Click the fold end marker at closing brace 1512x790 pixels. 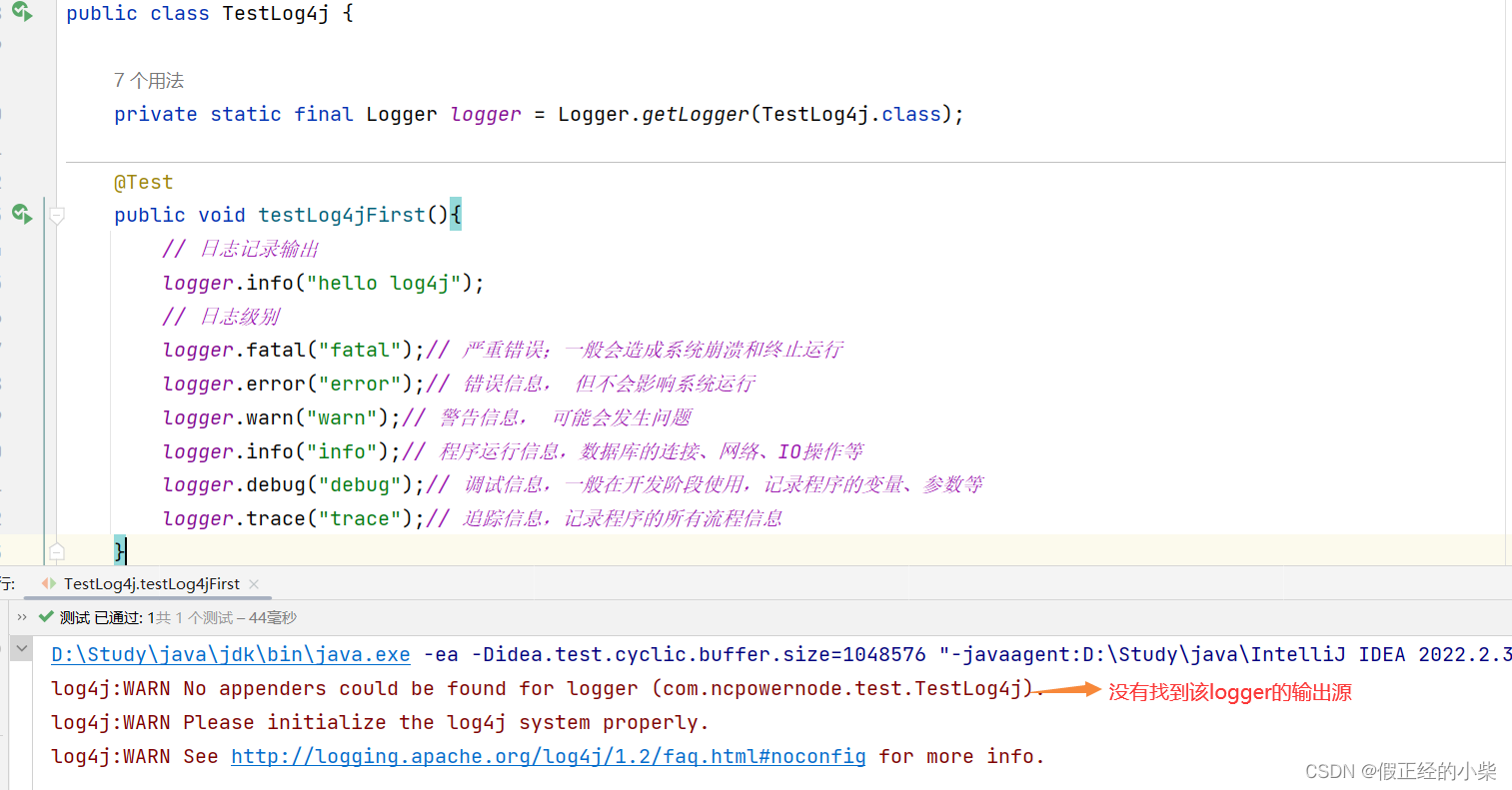[x=57, y=550]
